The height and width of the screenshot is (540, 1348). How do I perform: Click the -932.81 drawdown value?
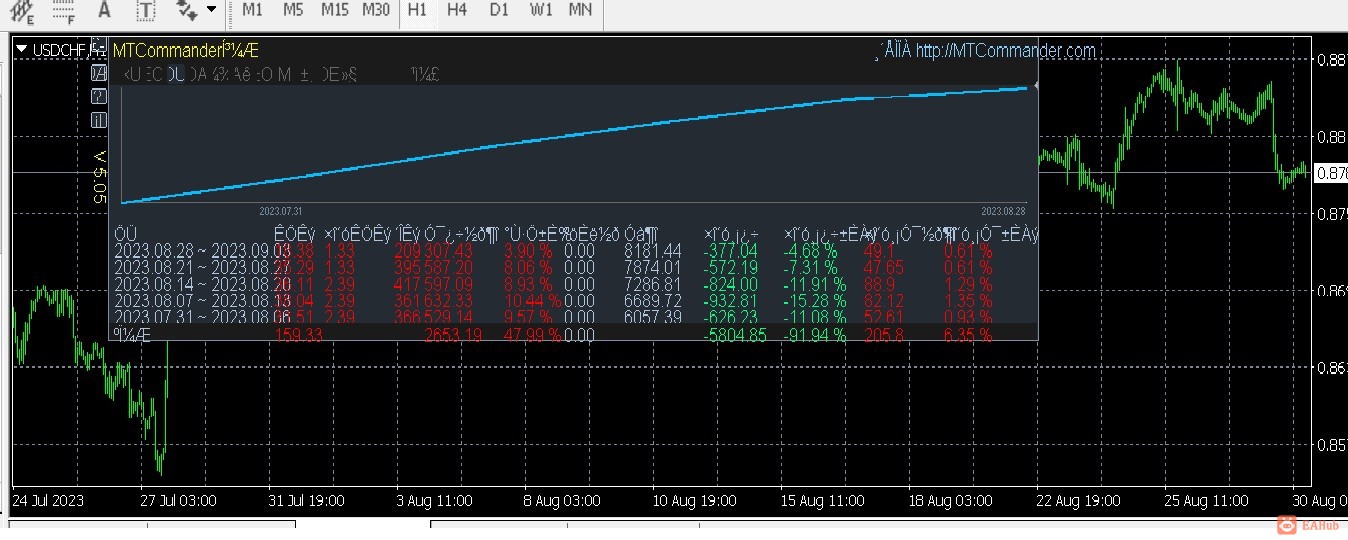[x=731, y=301]
